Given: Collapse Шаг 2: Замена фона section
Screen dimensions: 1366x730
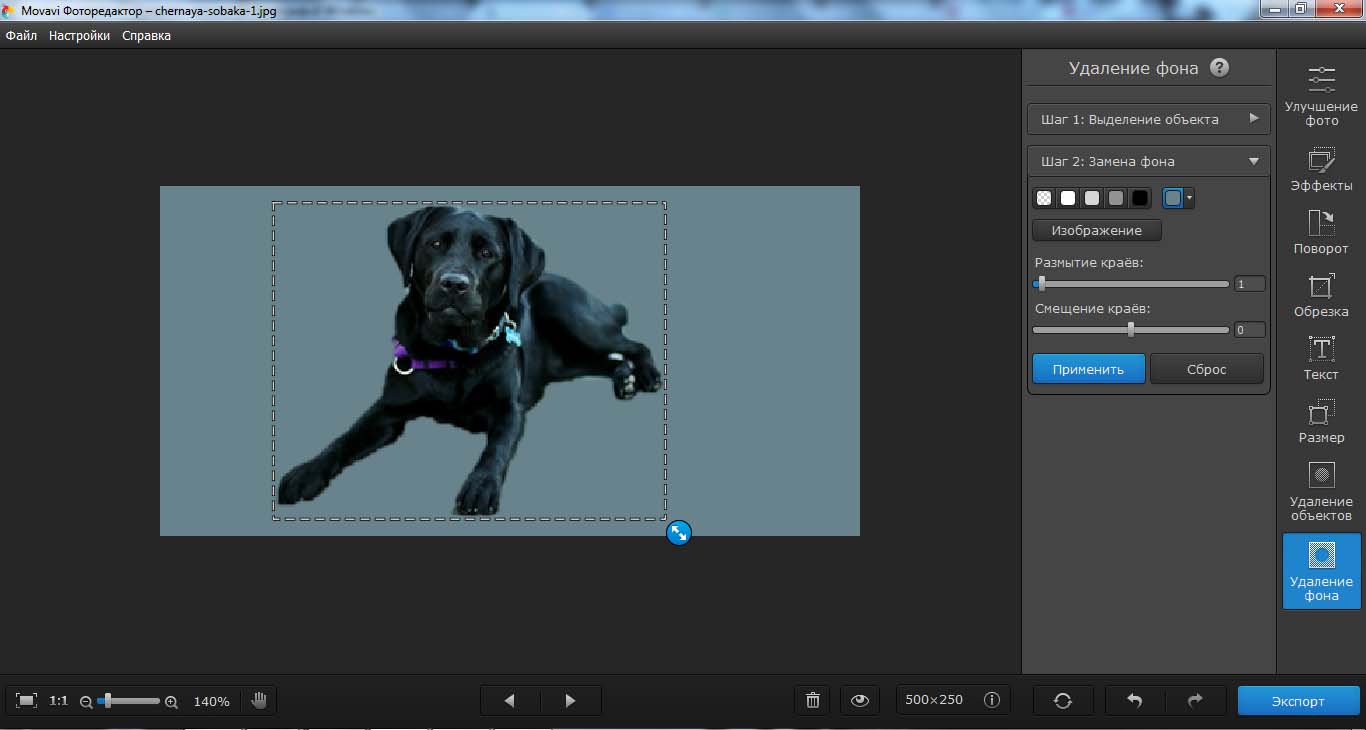Looking at the screenshot, I should click(x=1149, y=161).
